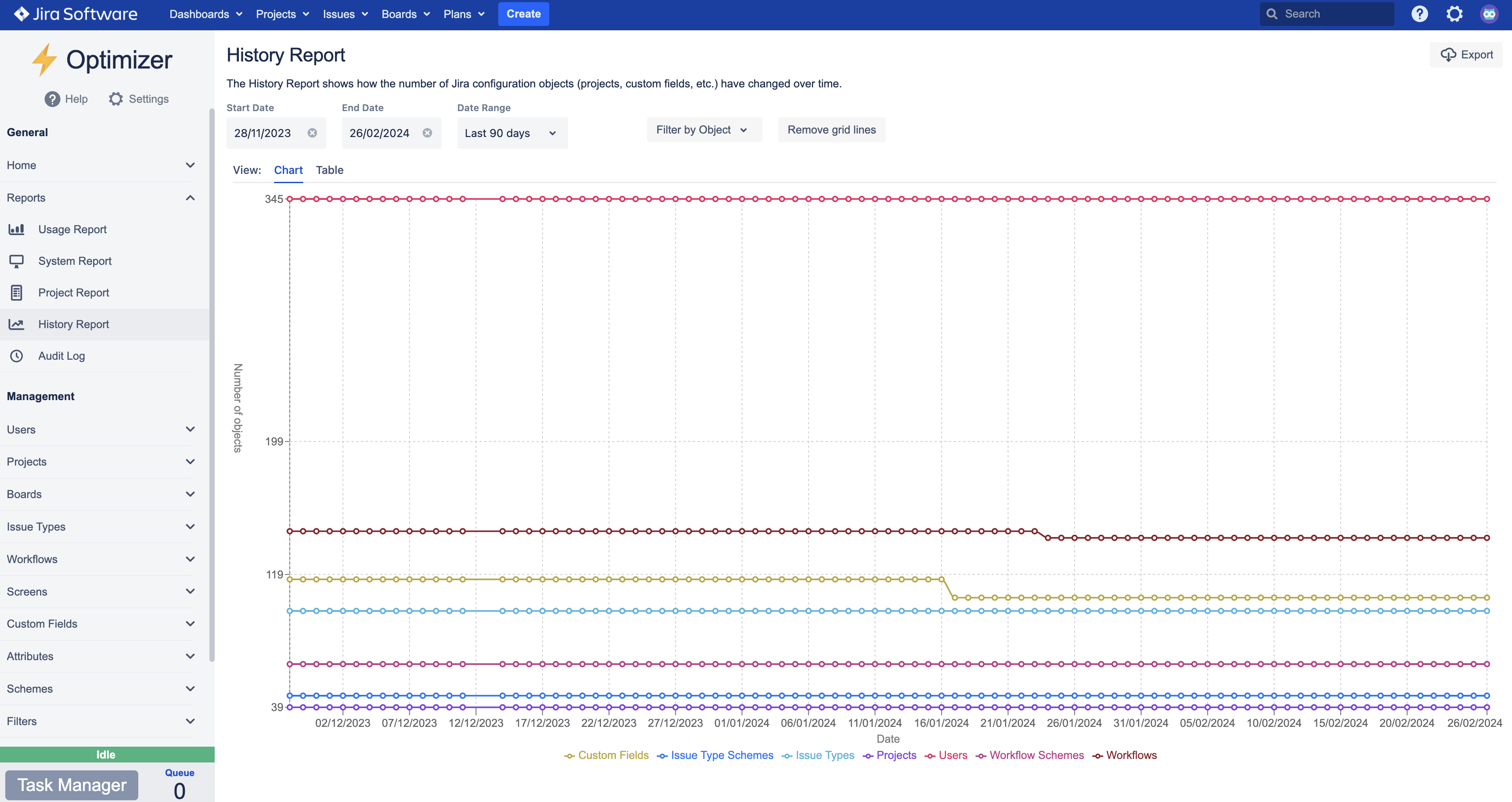The height and width of the screenshot is (802, 1512).
Task: Open Jira help question mark icon
Action: tap(1419, 14)
